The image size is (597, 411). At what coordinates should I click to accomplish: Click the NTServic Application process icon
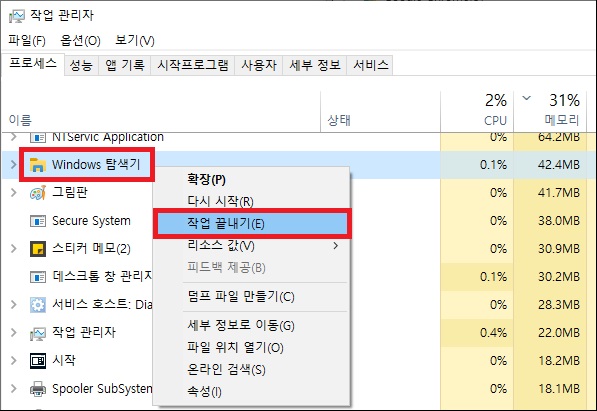coord(38,137)
